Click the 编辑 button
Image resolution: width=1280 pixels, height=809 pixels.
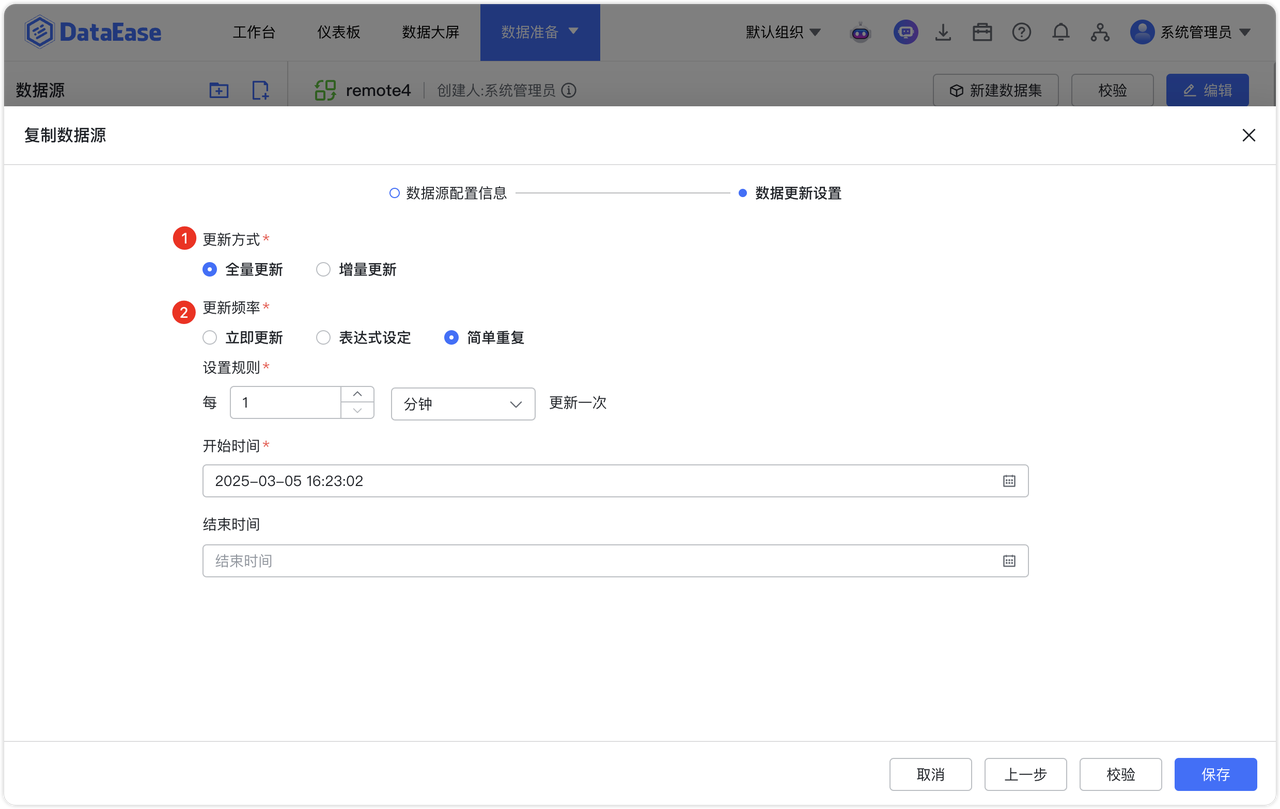[1207, 90]
